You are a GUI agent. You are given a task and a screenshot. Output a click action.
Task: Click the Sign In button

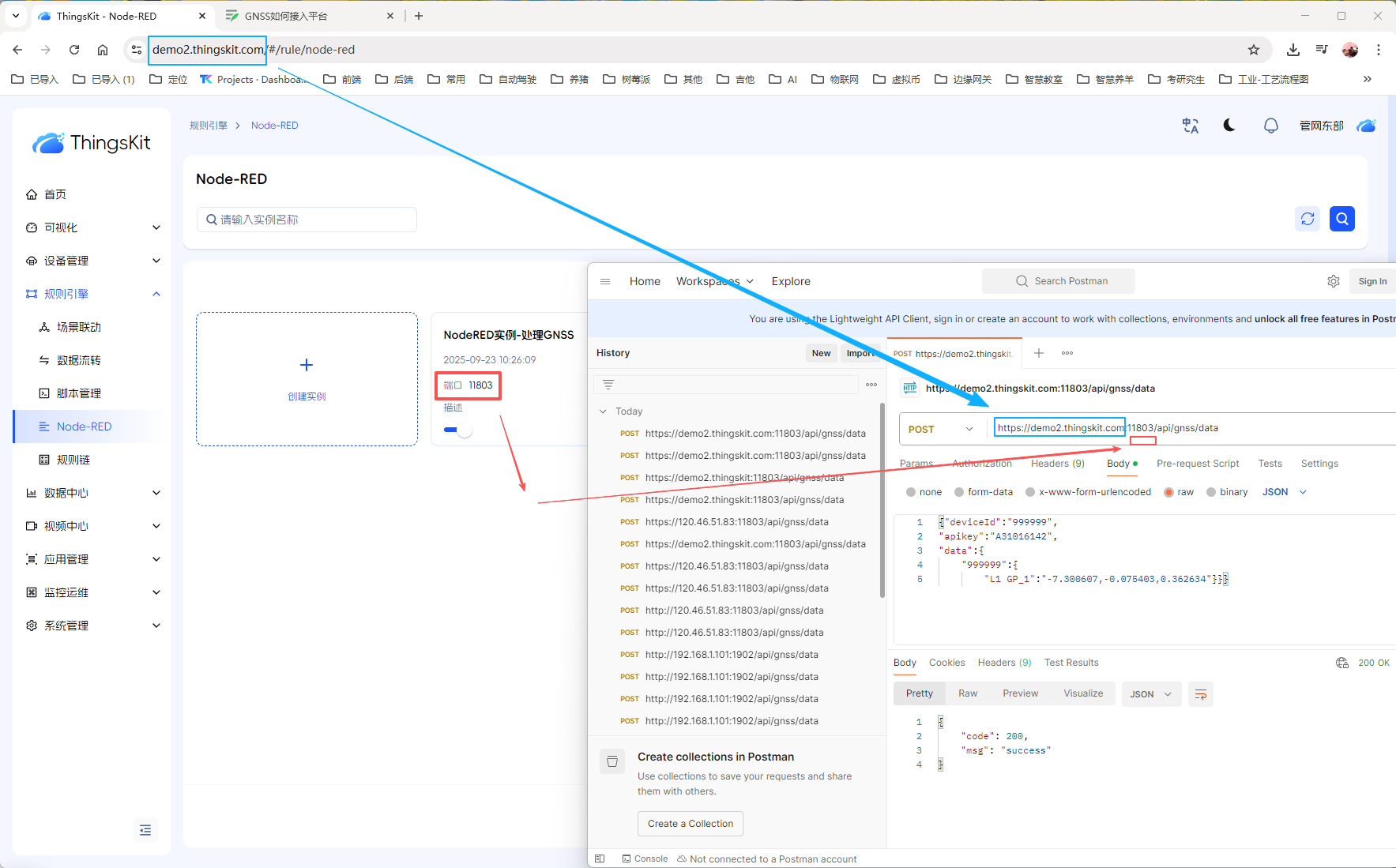pos(1372,281)
